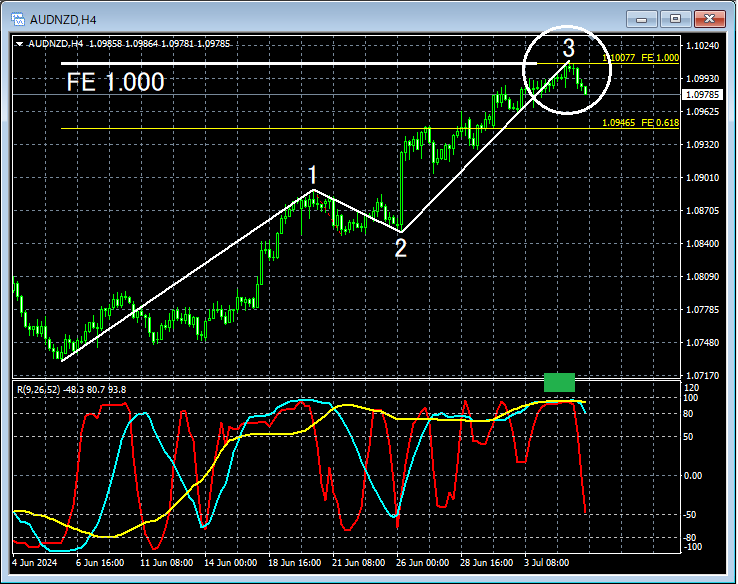Open the chart menu arrow beside AUDNZD,H4
Screen dimensions: 738x584
19,44
